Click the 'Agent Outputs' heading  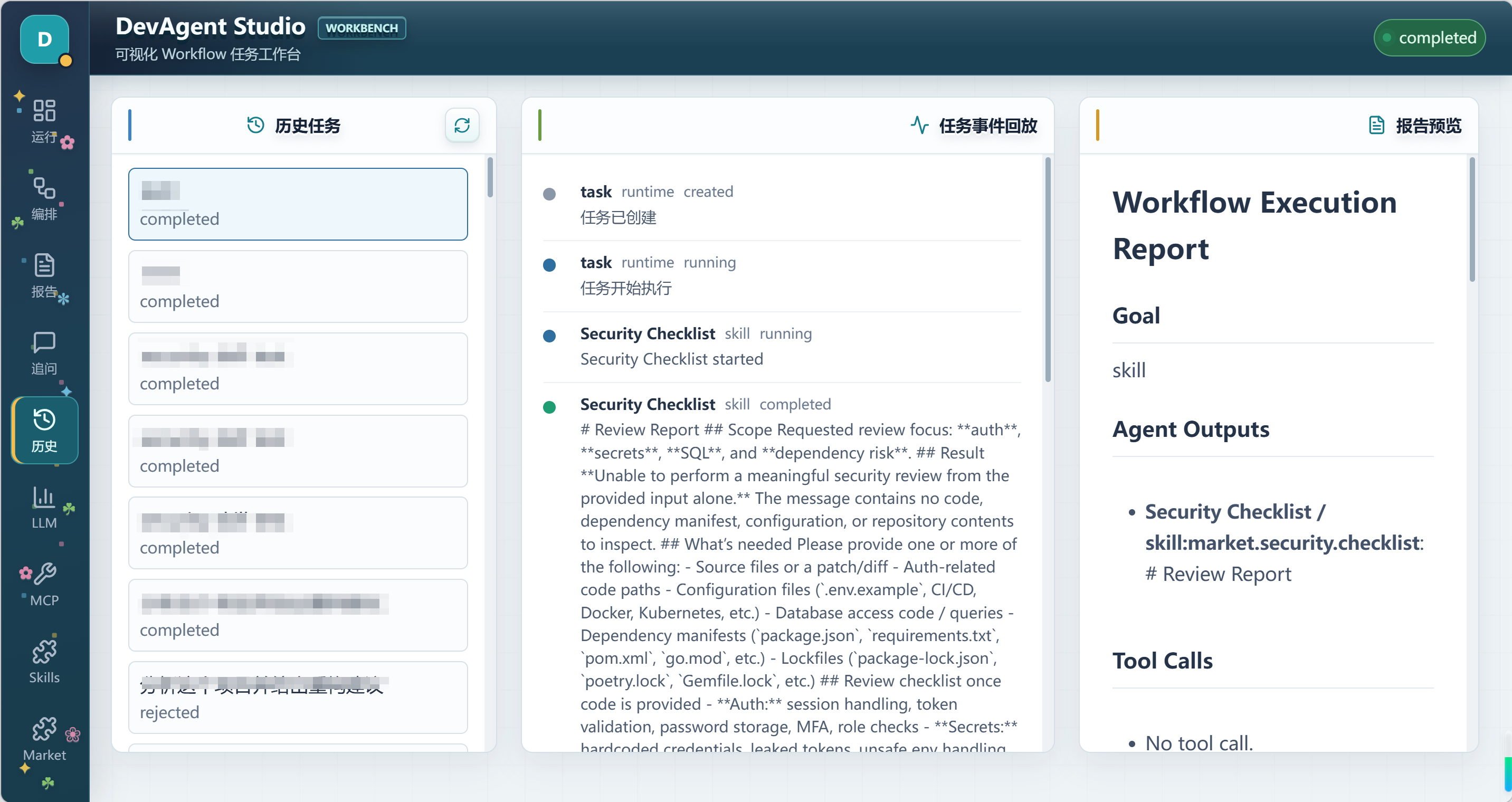coord(1191,429)
